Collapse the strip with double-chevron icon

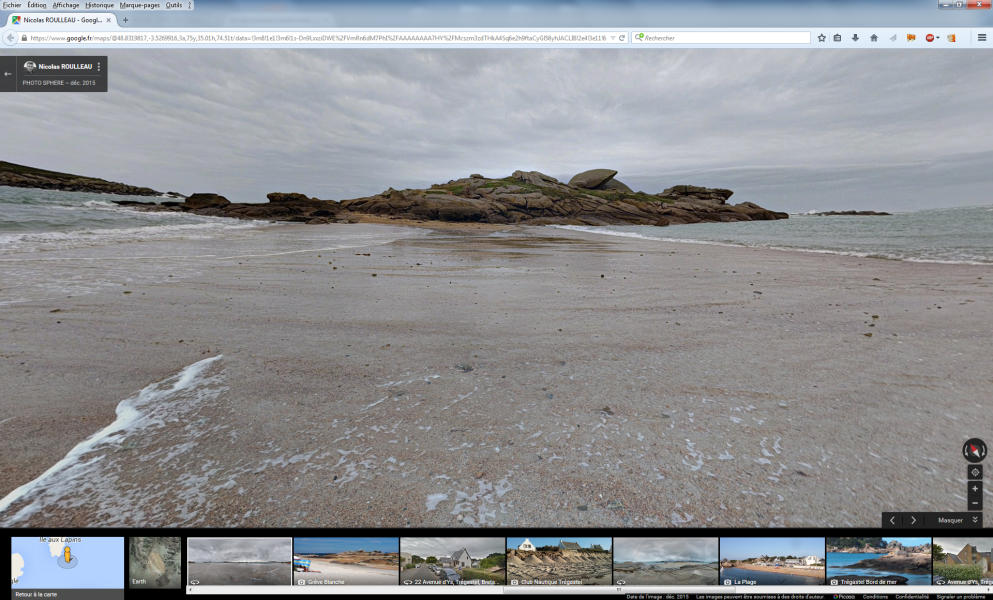(975, 520)
